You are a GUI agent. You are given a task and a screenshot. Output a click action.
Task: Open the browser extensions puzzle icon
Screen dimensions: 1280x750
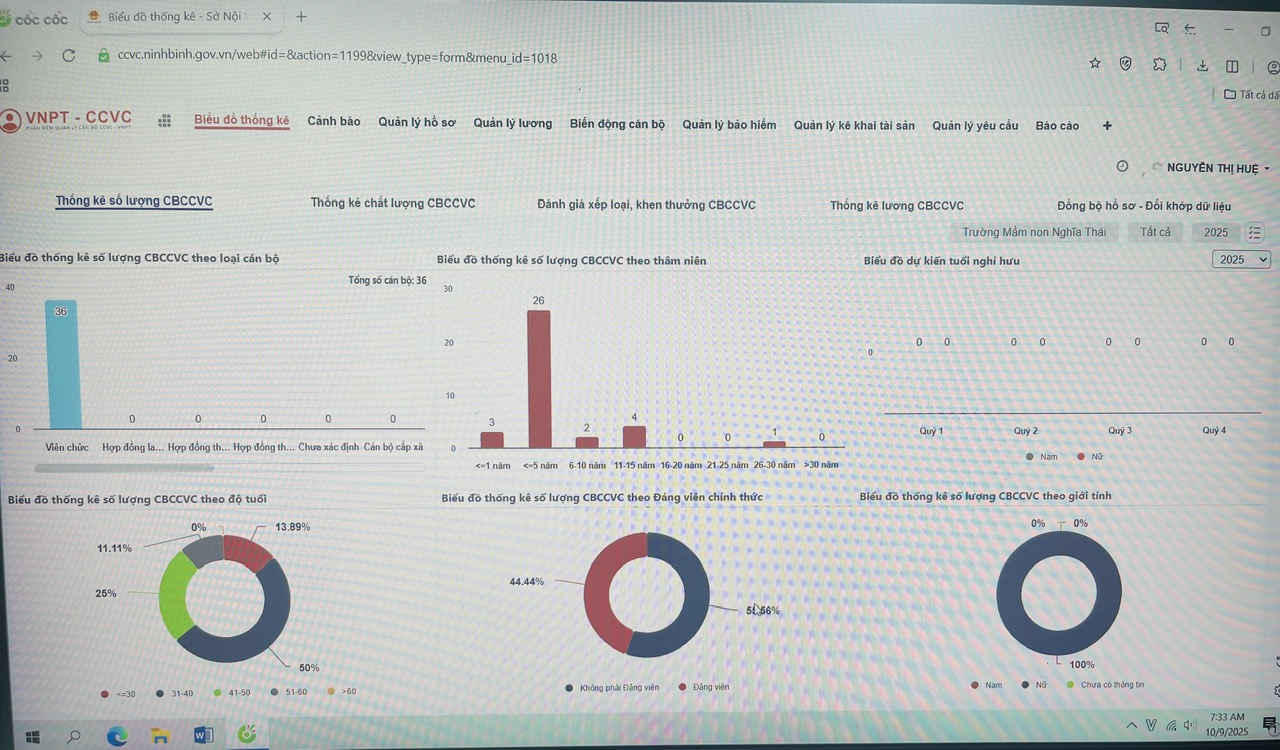click(x=1159, y=64)
